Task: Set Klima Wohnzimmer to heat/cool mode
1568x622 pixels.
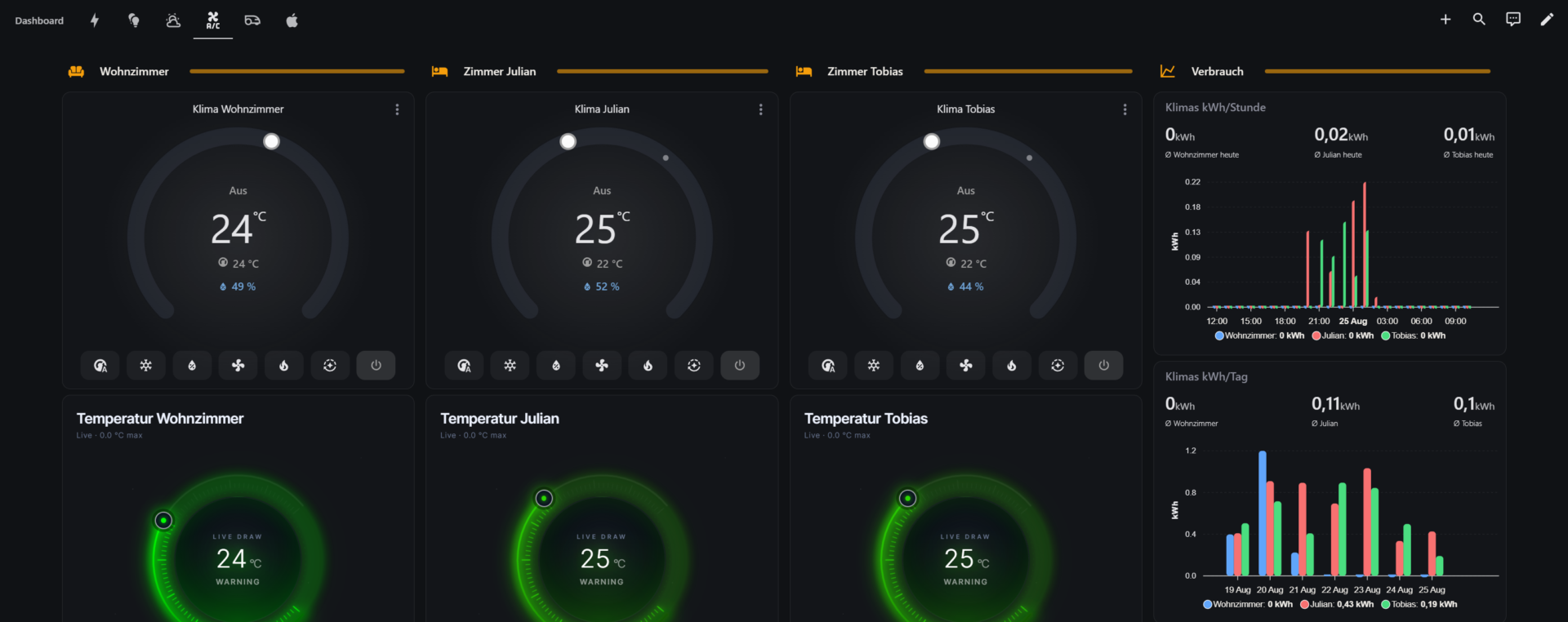Action: [330, 366]
